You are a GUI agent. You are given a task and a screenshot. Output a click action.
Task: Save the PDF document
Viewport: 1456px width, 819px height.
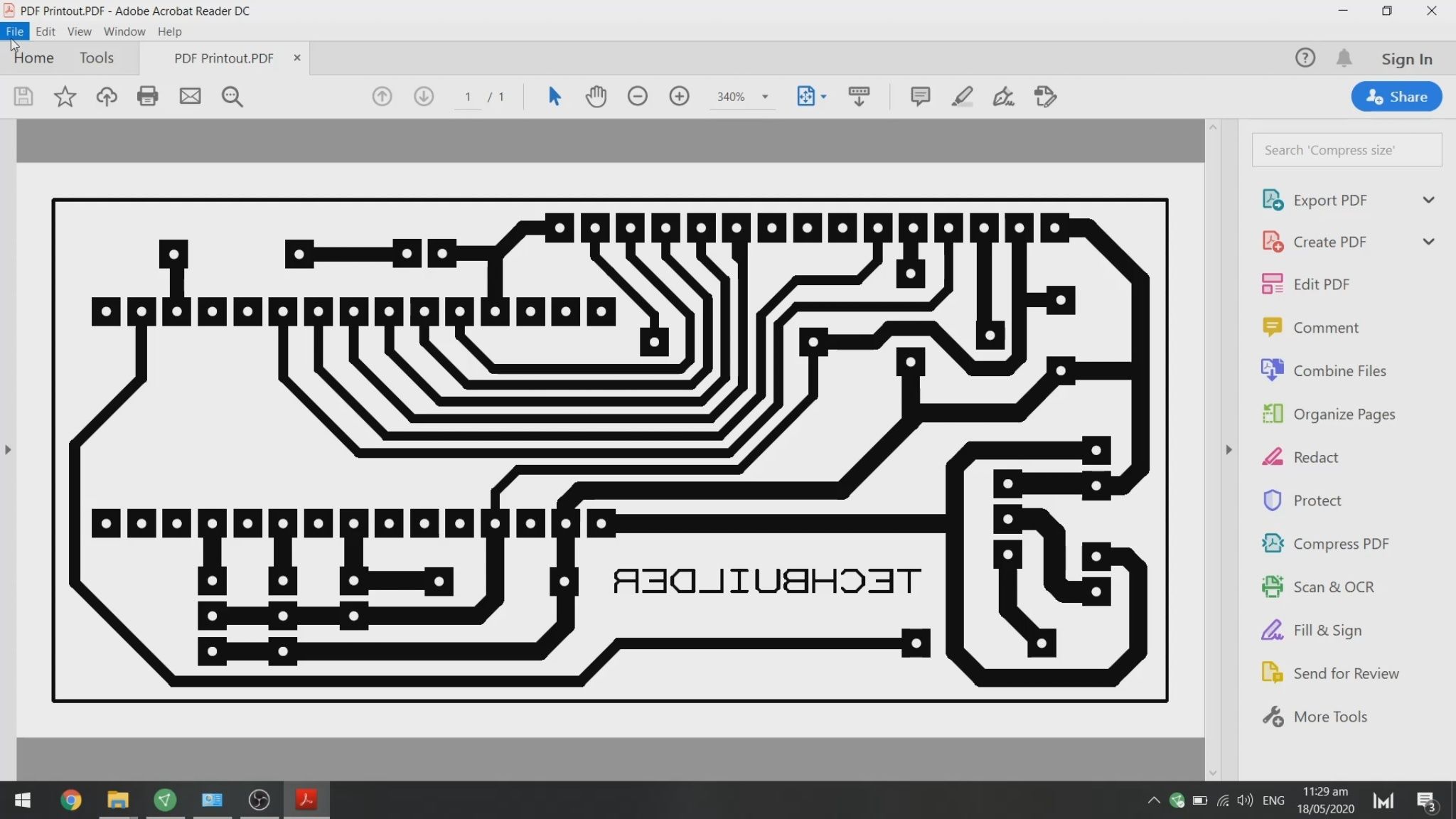tap(22, 96)
